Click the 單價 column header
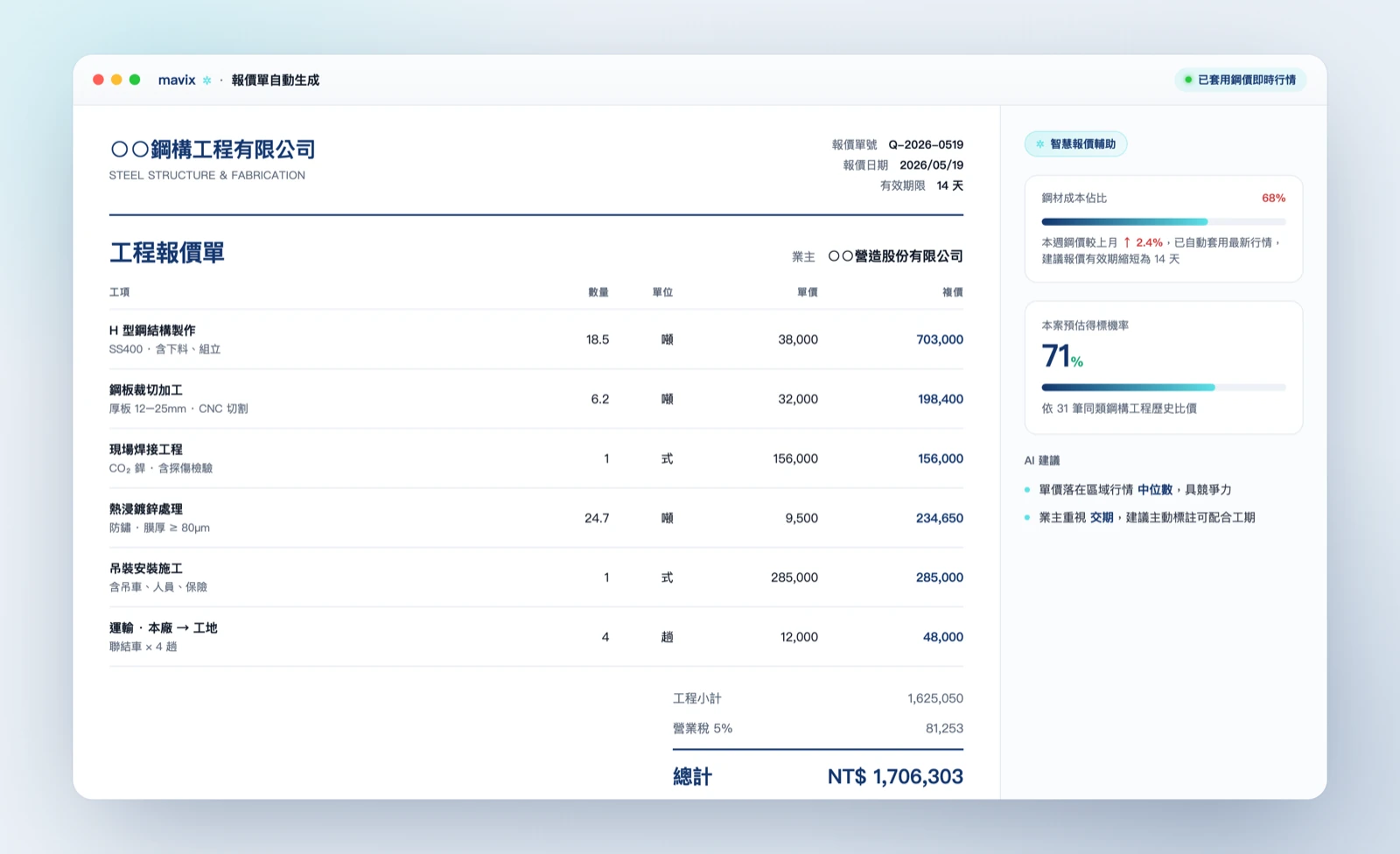Image resolution: width=1400 pixels, height=854 pixels. pyautogui.click(x=808, y=292)
